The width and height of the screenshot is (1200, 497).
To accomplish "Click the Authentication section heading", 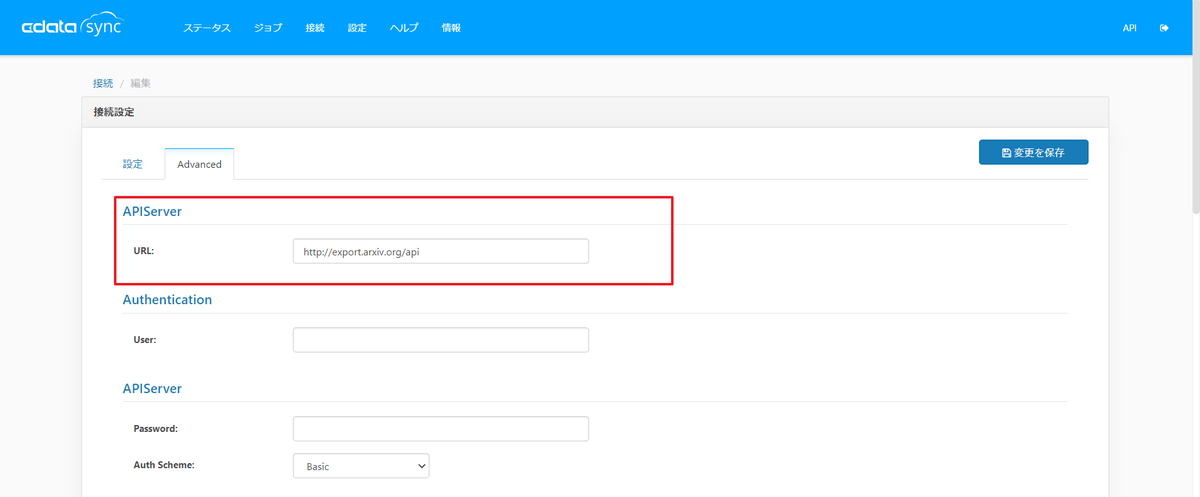I will click(167, 299).
